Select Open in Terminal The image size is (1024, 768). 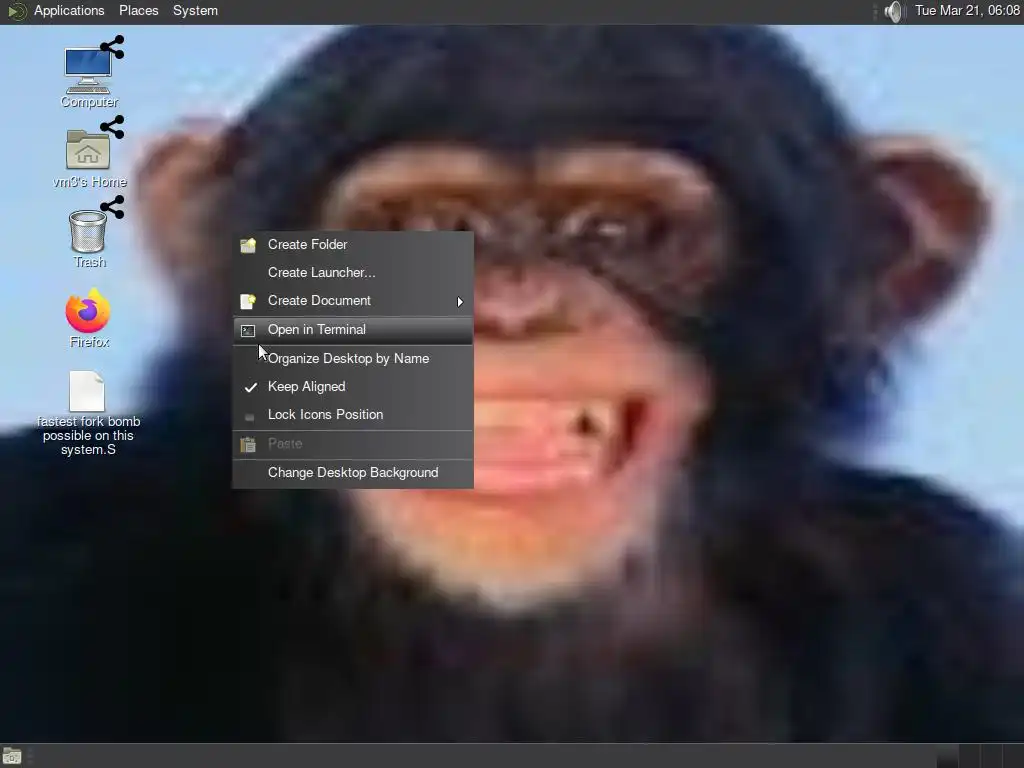tap(353, 330)
